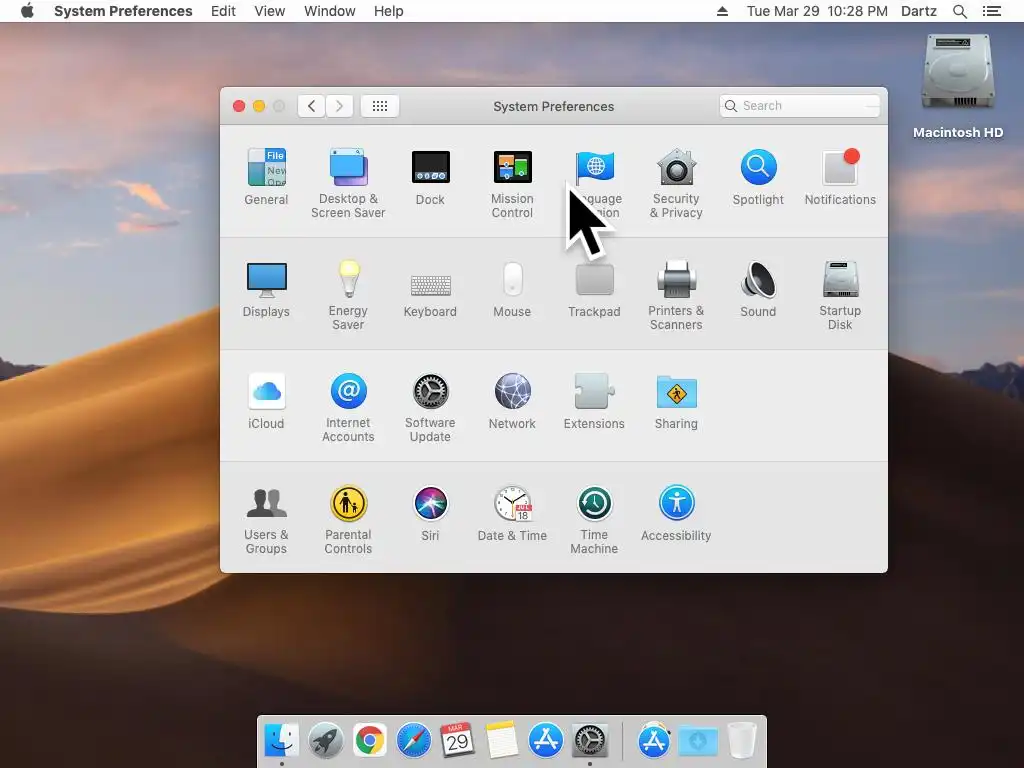Click the date and time in menu bar
The height and width of the screenshot is (768, 1024).
(817, 11)
